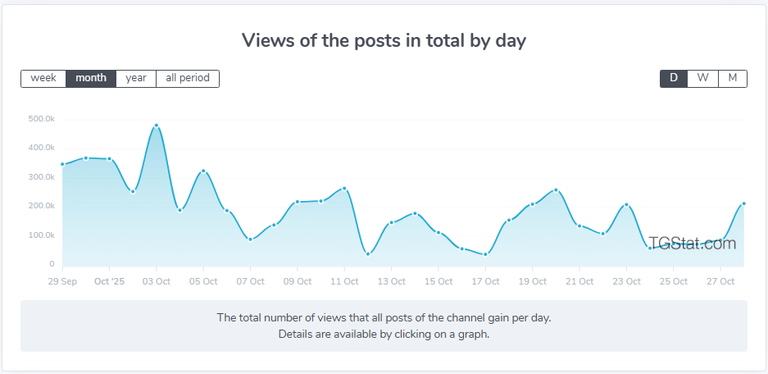Click the 12 Oct low data point
Image resolution: width=768 pixels, height=374 pixels.
click(368, 254)
